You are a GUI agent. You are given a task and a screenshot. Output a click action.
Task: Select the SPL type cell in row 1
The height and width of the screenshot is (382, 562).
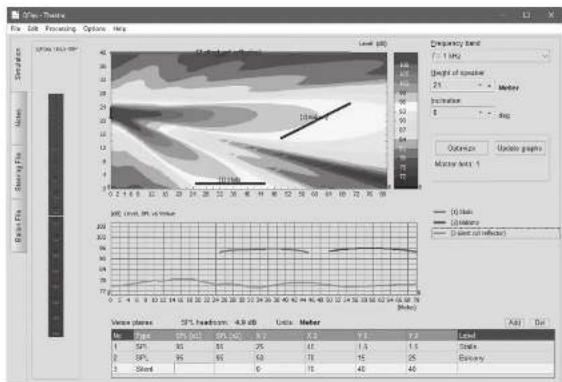coord(153,347)
